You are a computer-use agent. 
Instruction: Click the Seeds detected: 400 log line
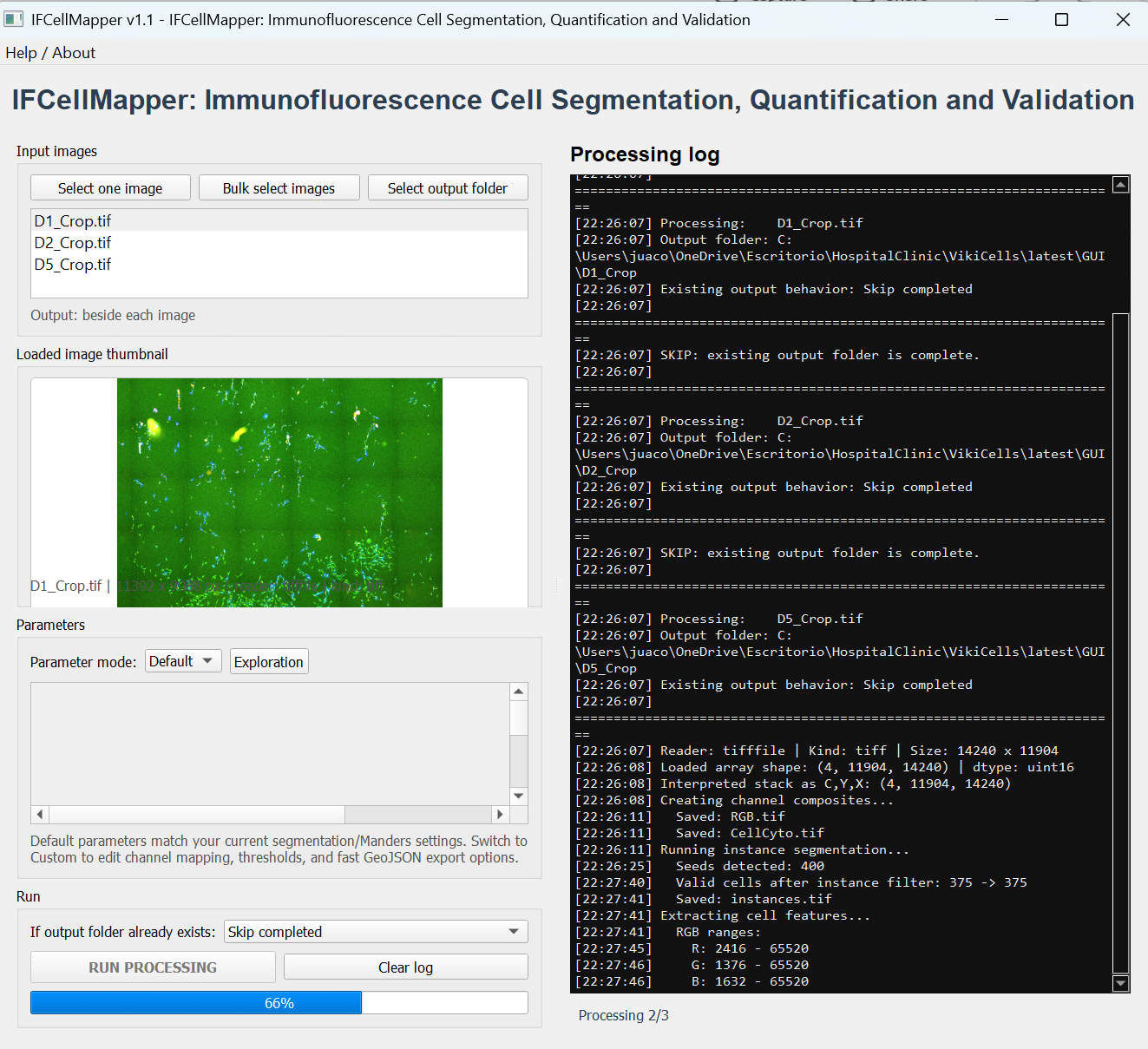coord(699,866)
